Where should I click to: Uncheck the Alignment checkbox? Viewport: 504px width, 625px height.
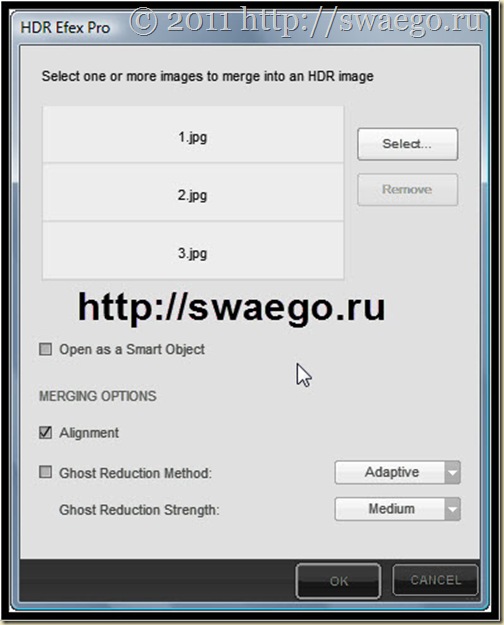(x=45, y=432)
